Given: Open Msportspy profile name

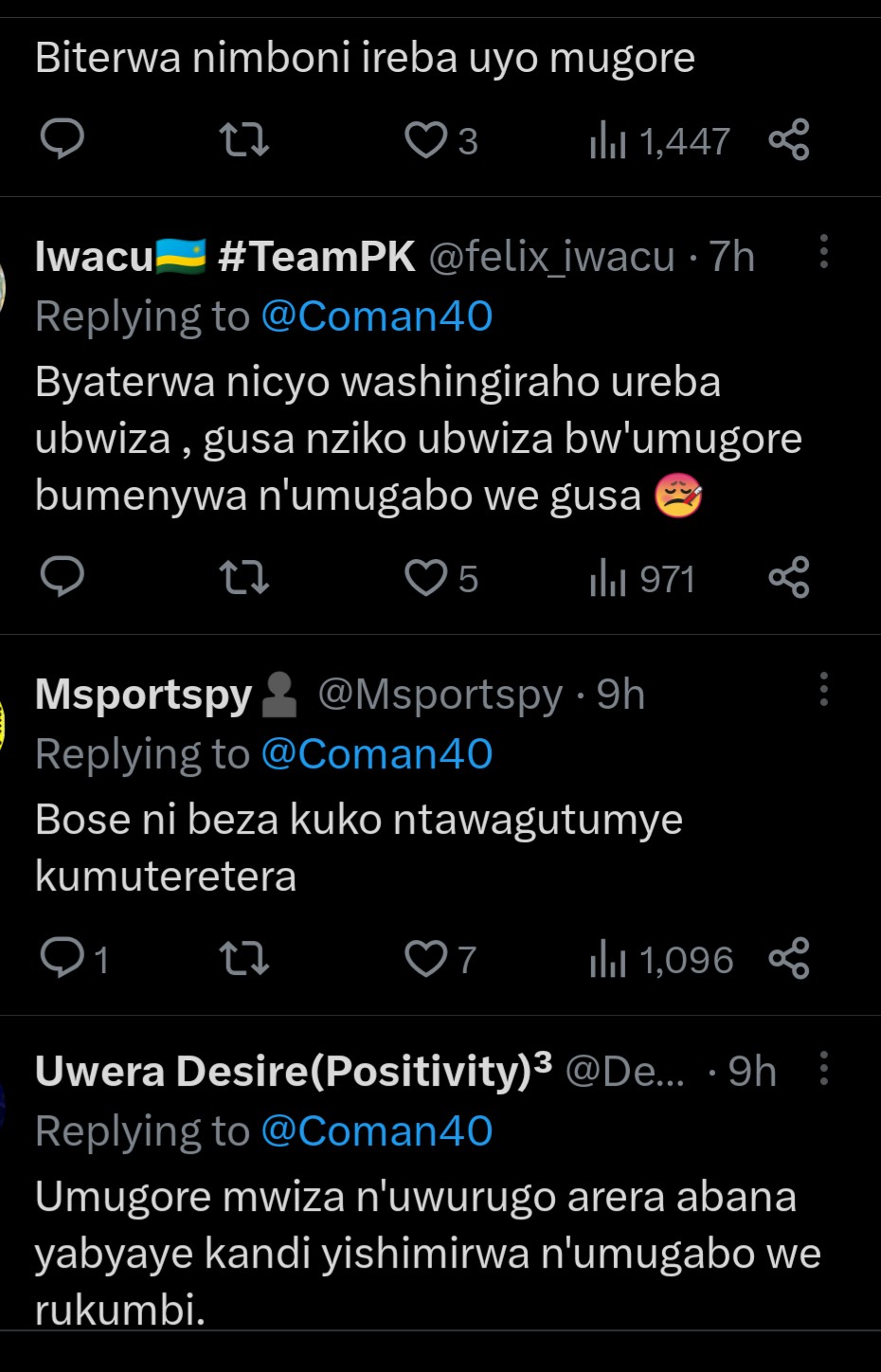Looking at the screenshot, I should (144, 695).
